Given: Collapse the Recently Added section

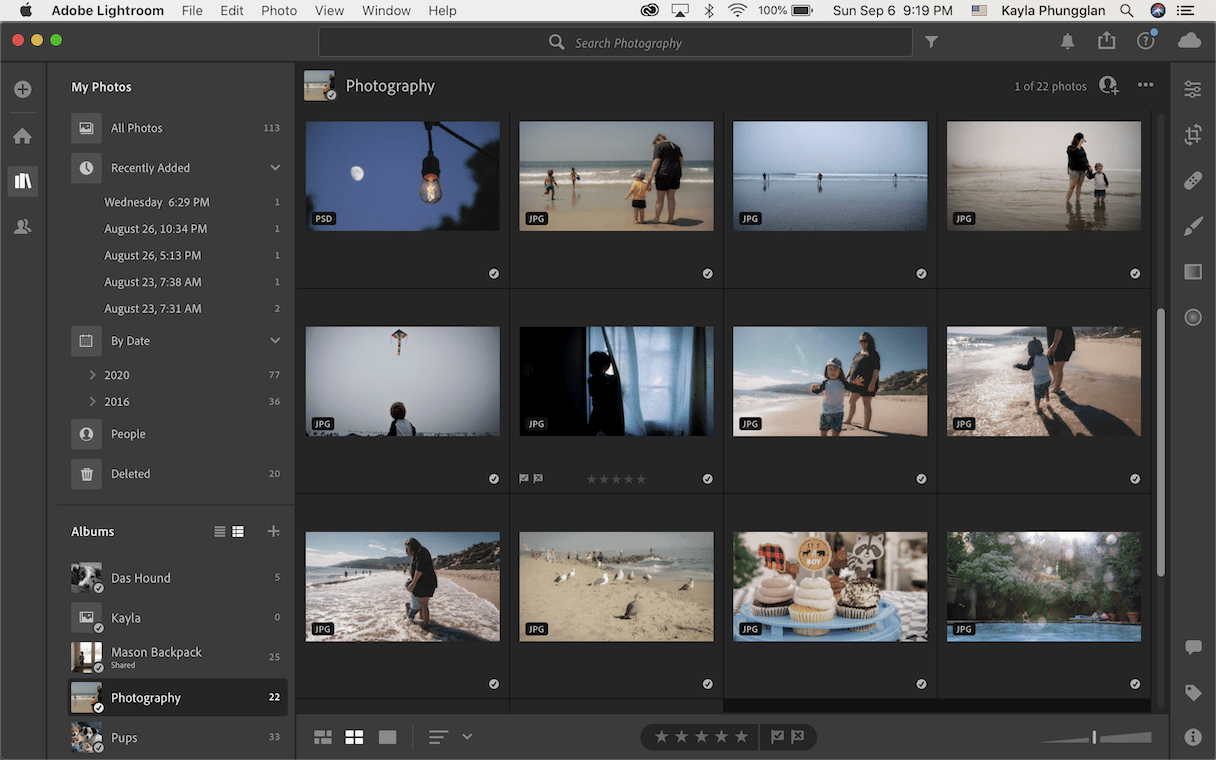Looking at the screenshot, I should (x=275, y=168).
